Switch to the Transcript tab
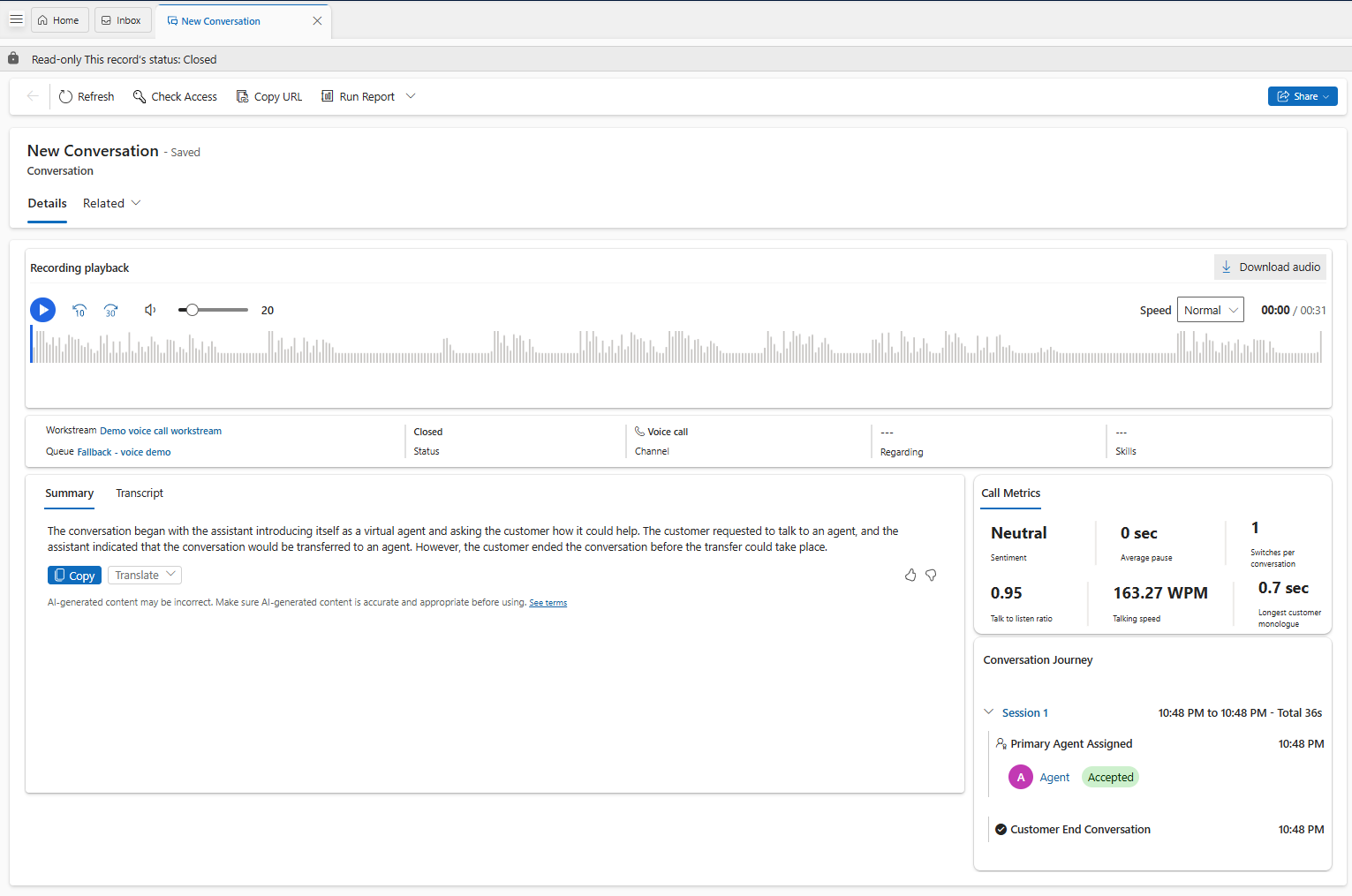This screenshot has height=896, width=1352. (140, 493)
